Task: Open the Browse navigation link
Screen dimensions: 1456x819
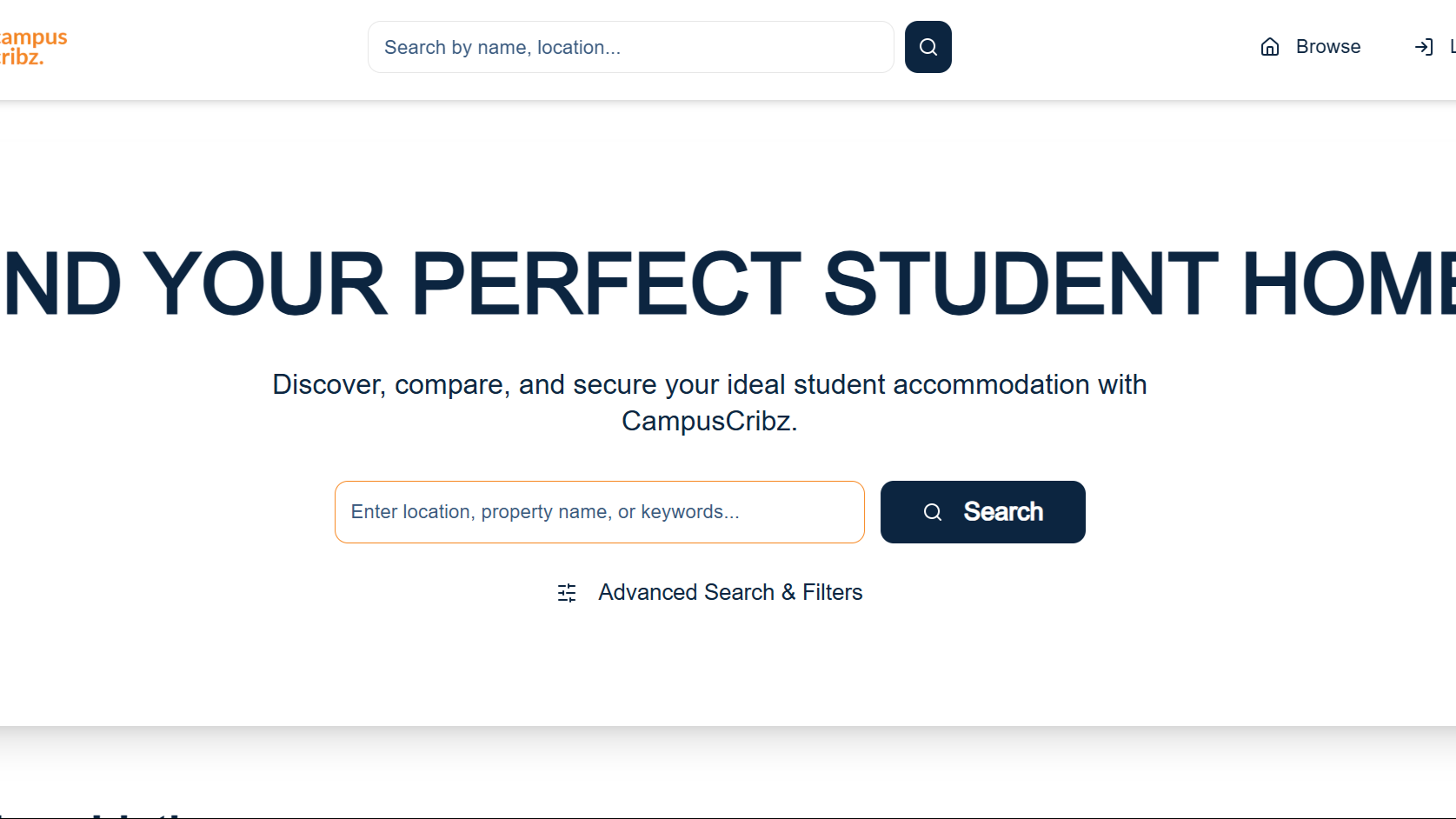Action: click(1327, 47)
